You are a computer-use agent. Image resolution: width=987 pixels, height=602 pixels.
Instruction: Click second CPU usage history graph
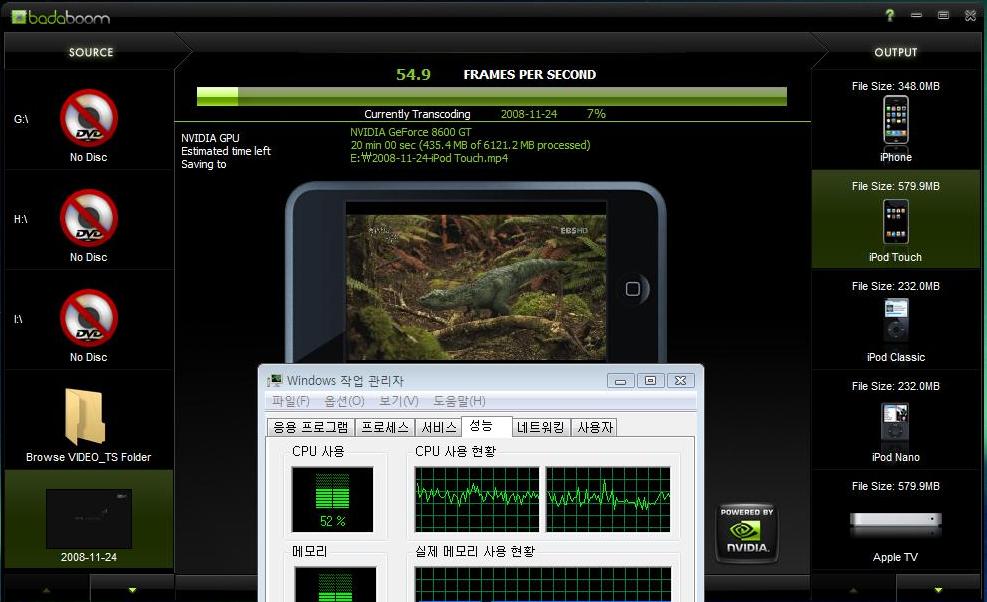608,499
